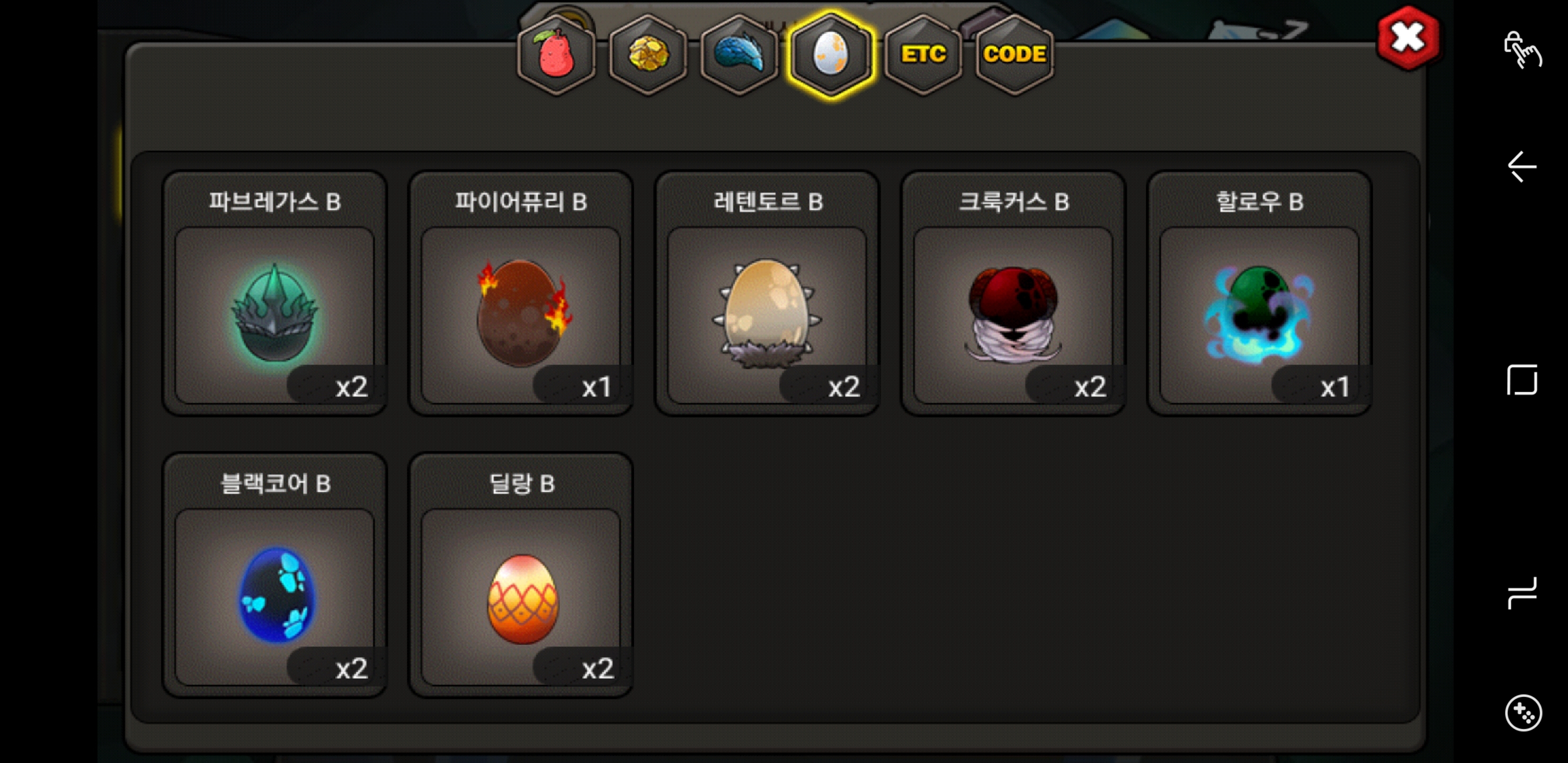Switch to the gold ore materials tab
Screen dimensions: 1568x763
(648, 55)
